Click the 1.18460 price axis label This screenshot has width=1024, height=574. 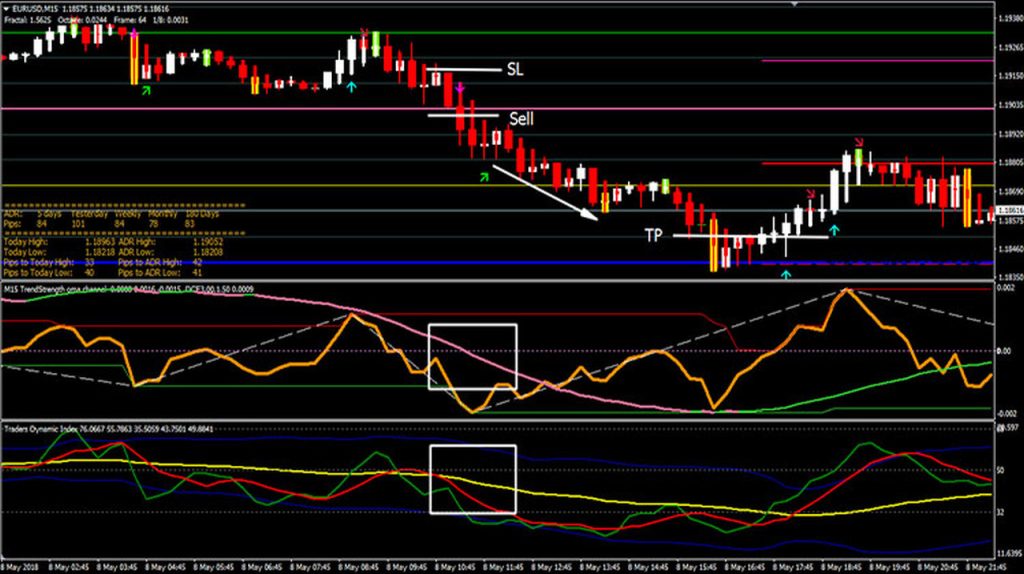(1010, 249)
